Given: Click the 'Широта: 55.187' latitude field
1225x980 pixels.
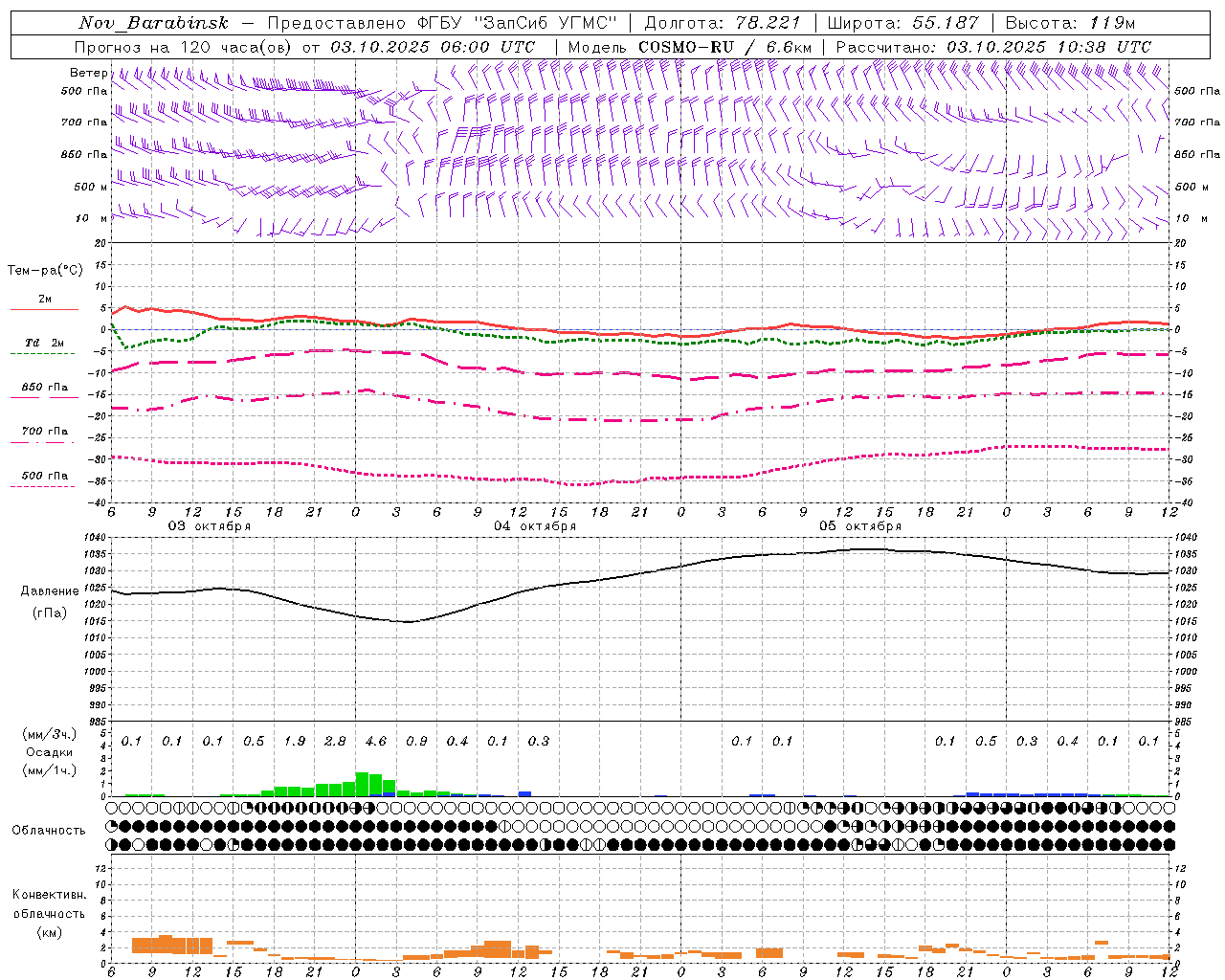Looking at the screenshot, I should point(903,24).
